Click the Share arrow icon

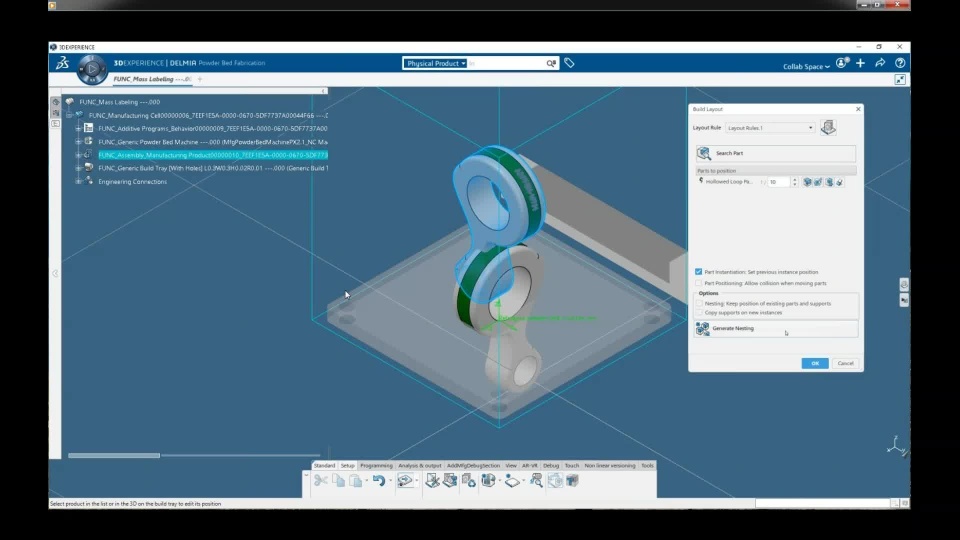click(880, 62)
